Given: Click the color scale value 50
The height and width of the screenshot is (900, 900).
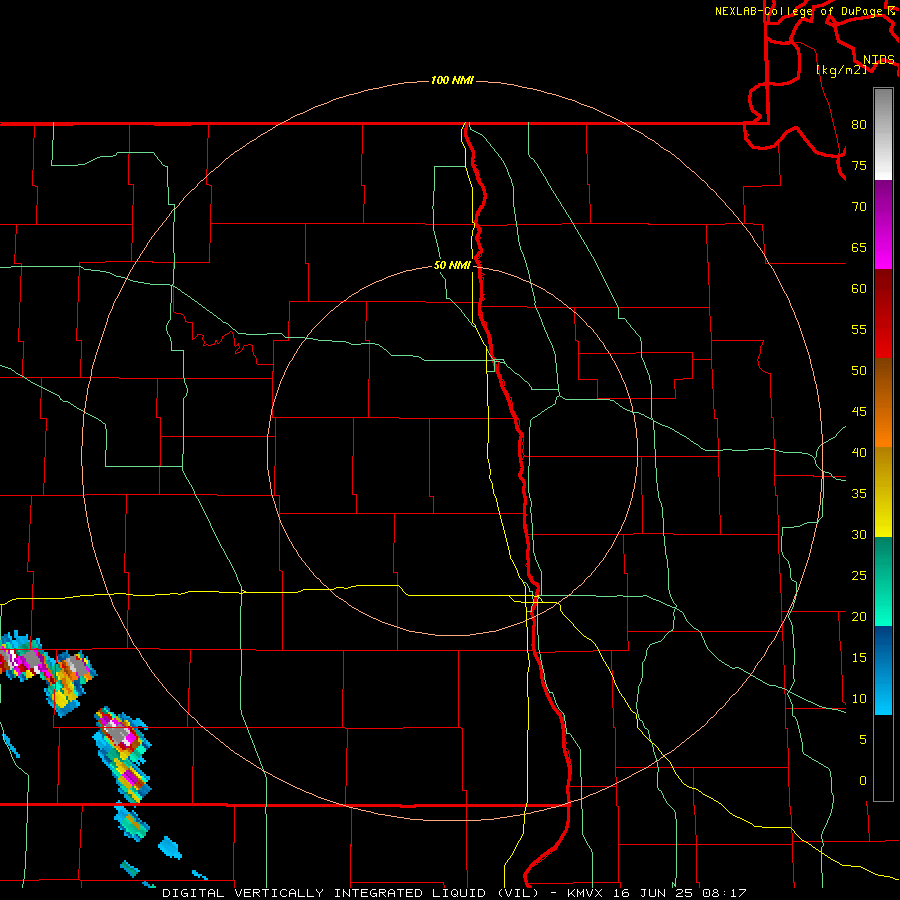Looking at the screenshot, I should pos(859,371).
